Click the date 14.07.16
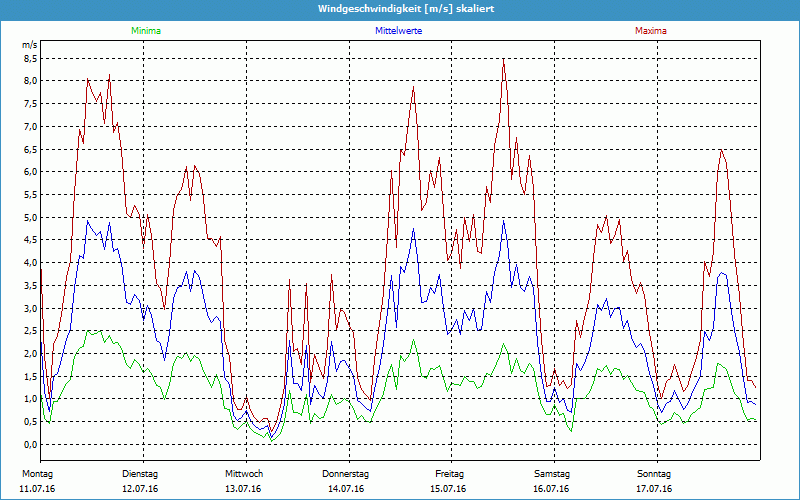Screen dimensions: 800x500 (346, 489)
